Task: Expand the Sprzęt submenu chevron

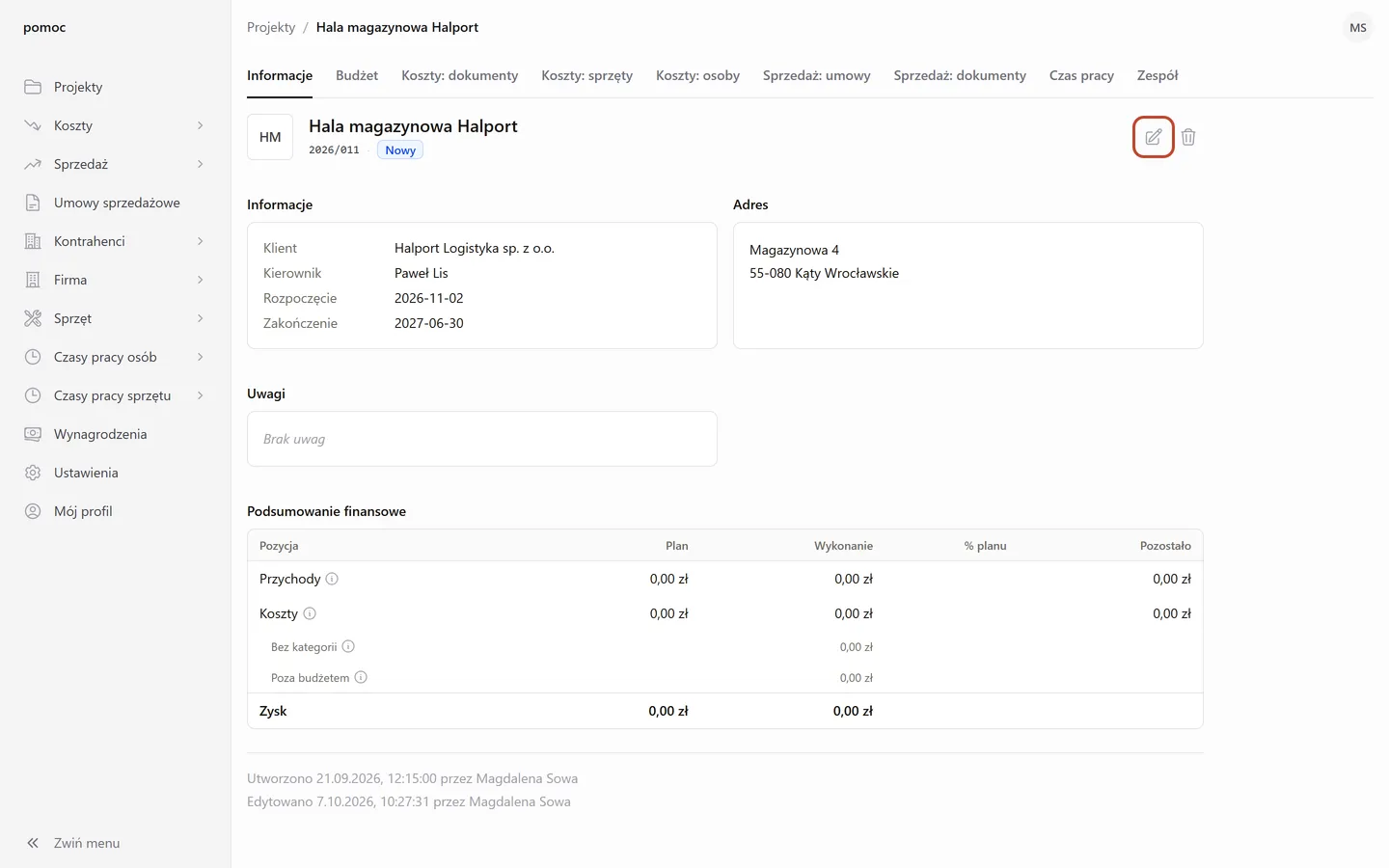Action: pyautogui.click(x=201, y=318)
